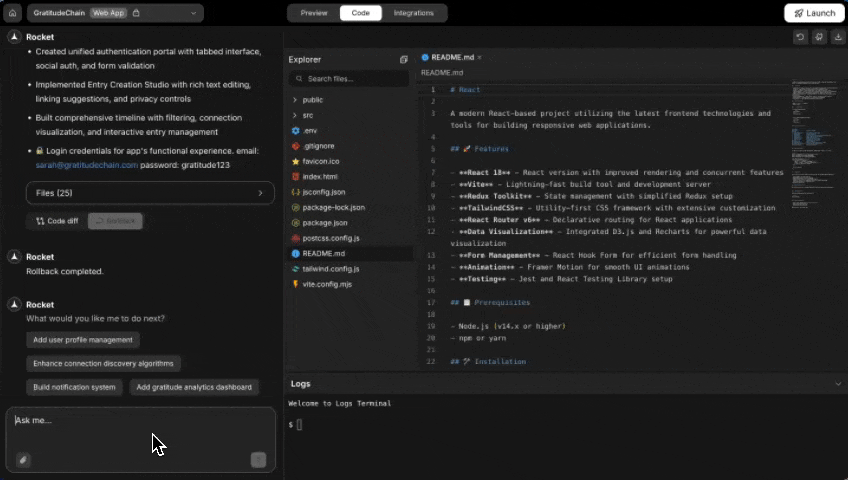Choose Enhance connection discovery algorithms suggestion
The image size is (848, 480).
pyautogui.click(x=103, y=364)
